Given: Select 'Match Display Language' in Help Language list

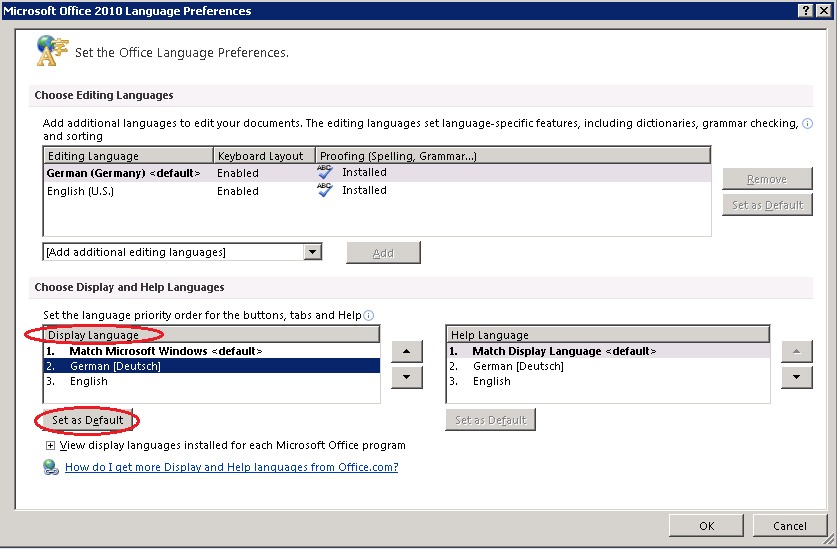Looking at the screenshot, I should pyautogui.click(x=537, y=351).
